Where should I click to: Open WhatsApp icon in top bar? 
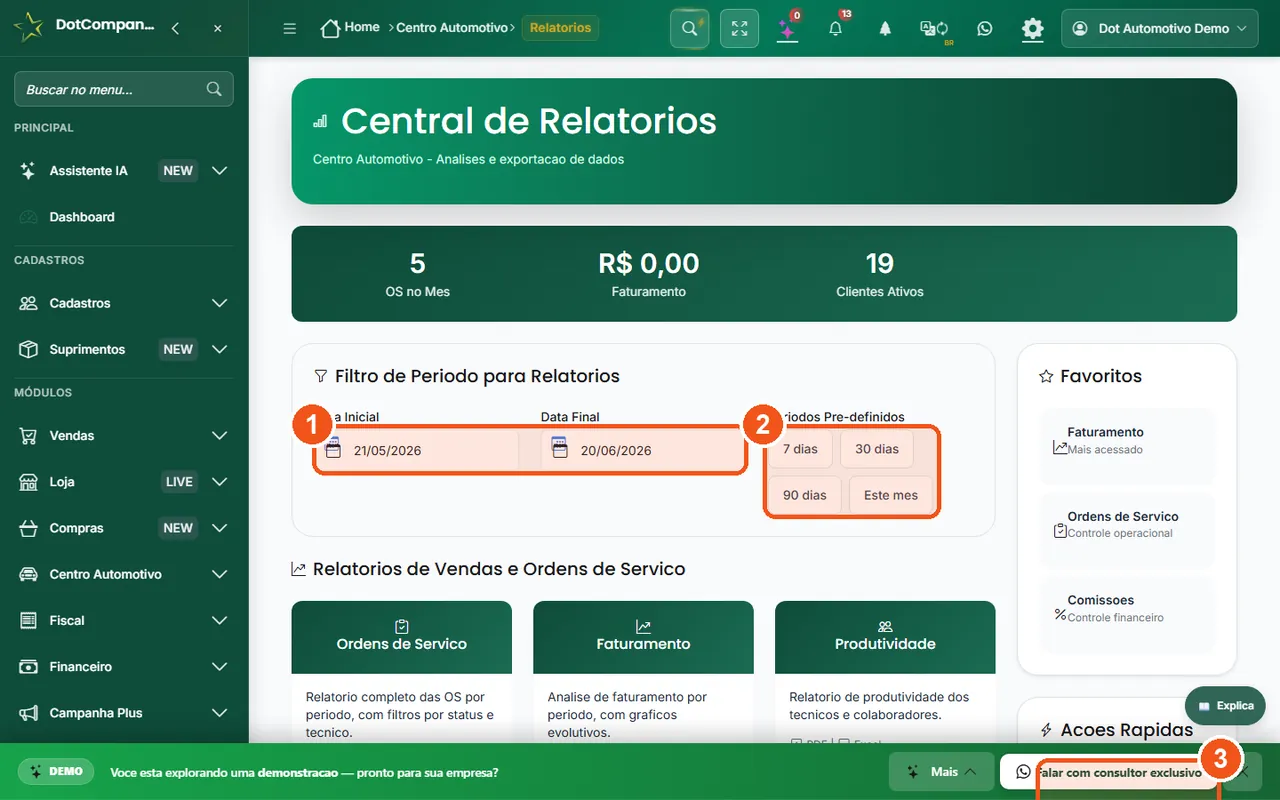click(985, 29)
